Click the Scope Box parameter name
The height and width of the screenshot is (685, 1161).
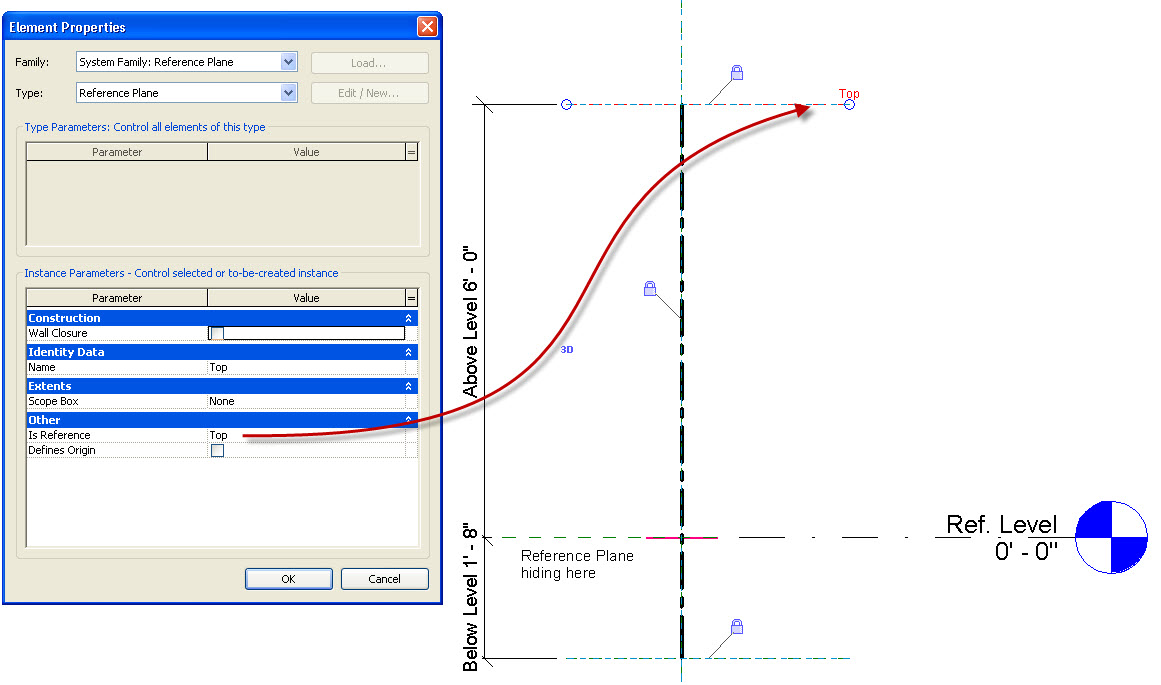point(53,401)
